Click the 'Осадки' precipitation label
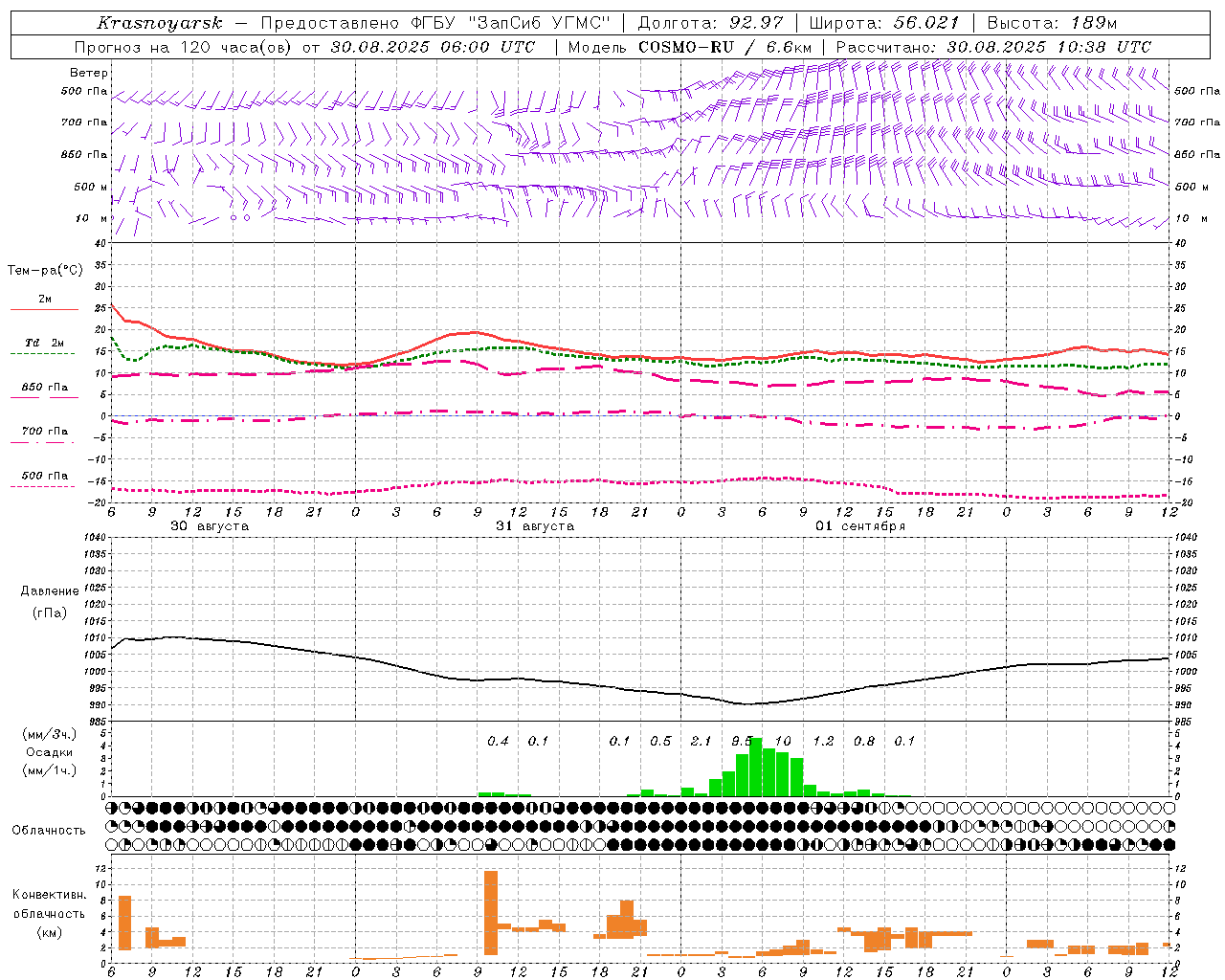1225x980 pixels. [49, 752]
